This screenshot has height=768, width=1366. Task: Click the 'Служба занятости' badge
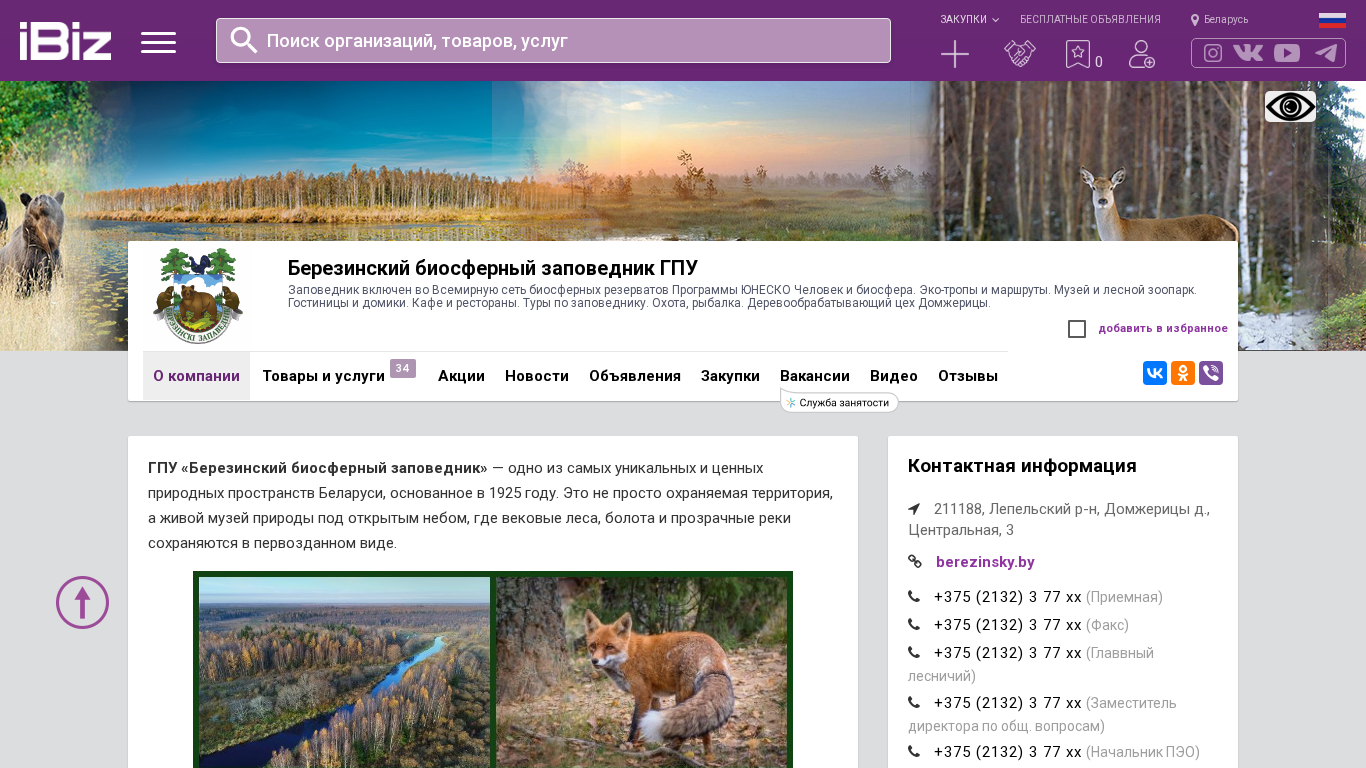(x=839, y=402)
